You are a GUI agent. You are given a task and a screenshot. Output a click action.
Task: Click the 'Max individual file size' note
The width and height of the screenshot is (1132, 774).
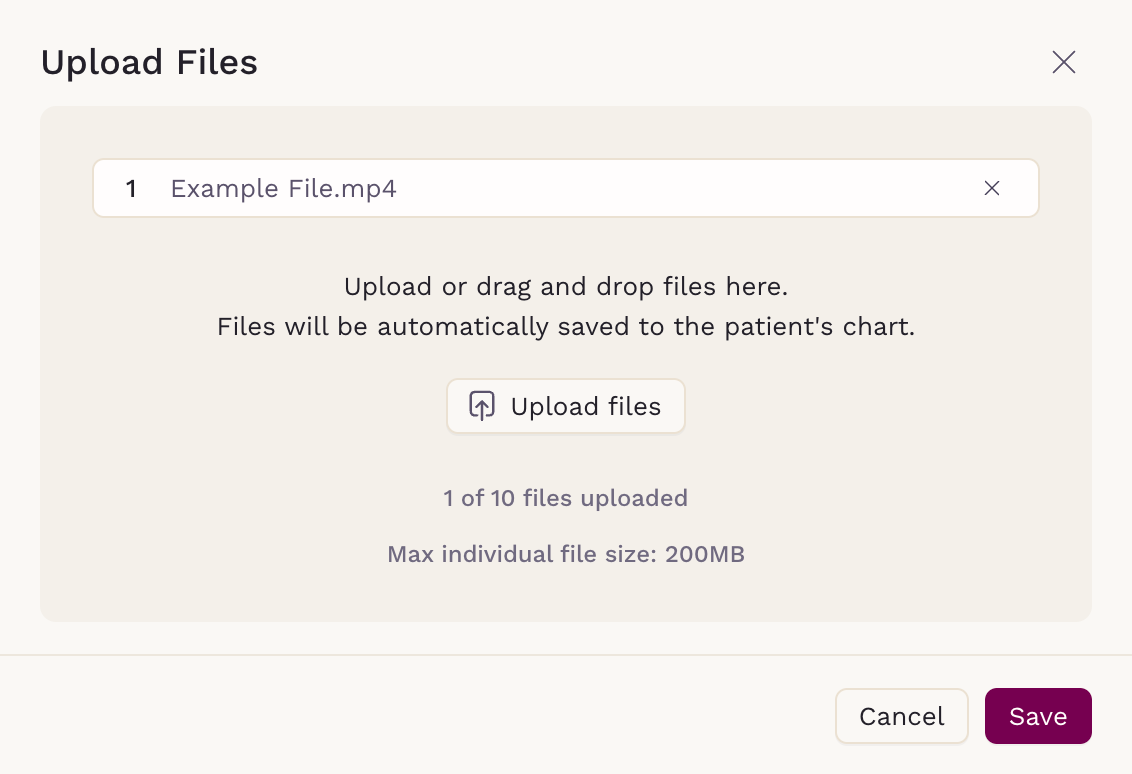[566, 555]
